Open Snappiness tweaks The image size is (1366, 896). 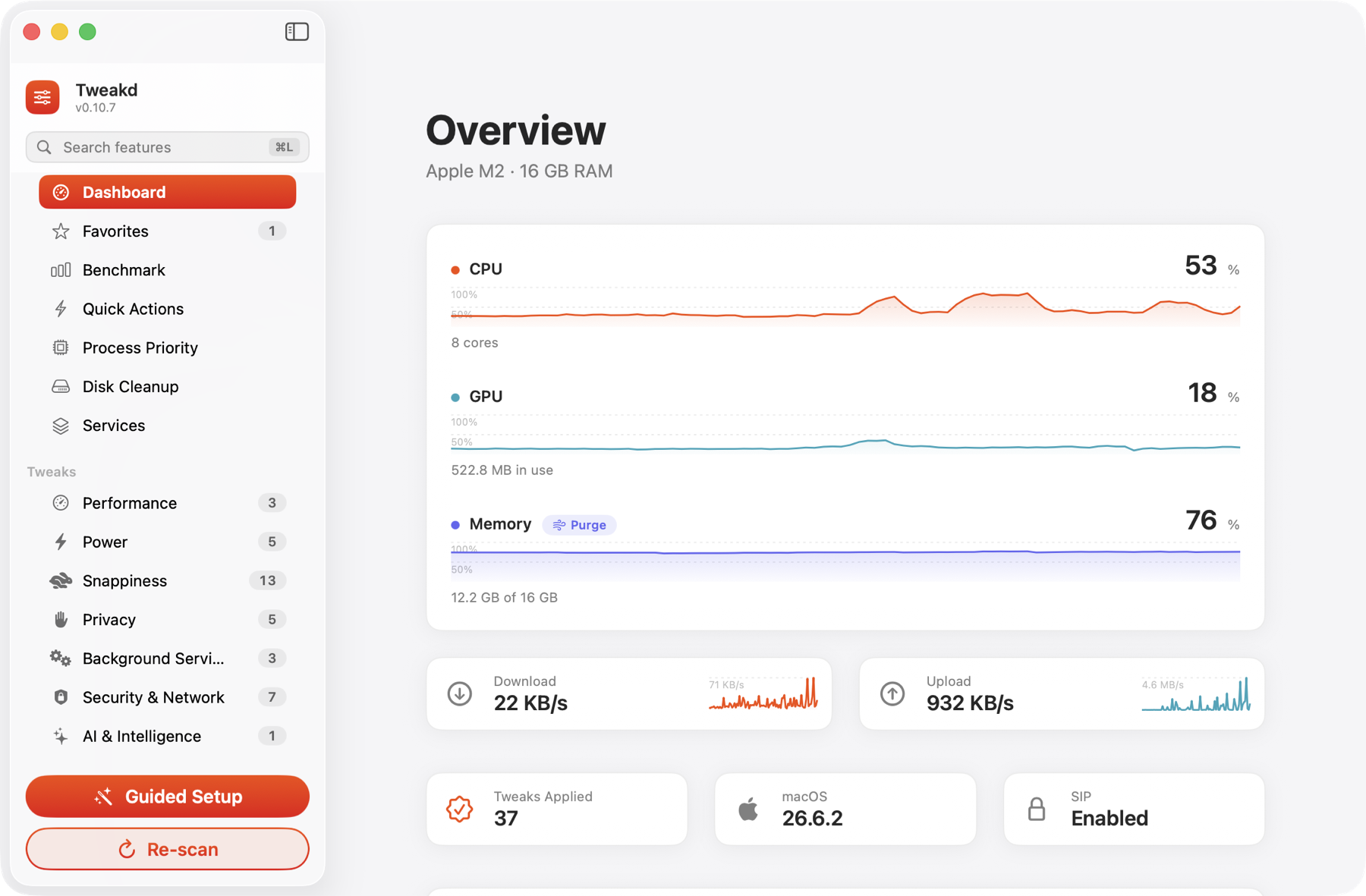[x=168, y=581]
